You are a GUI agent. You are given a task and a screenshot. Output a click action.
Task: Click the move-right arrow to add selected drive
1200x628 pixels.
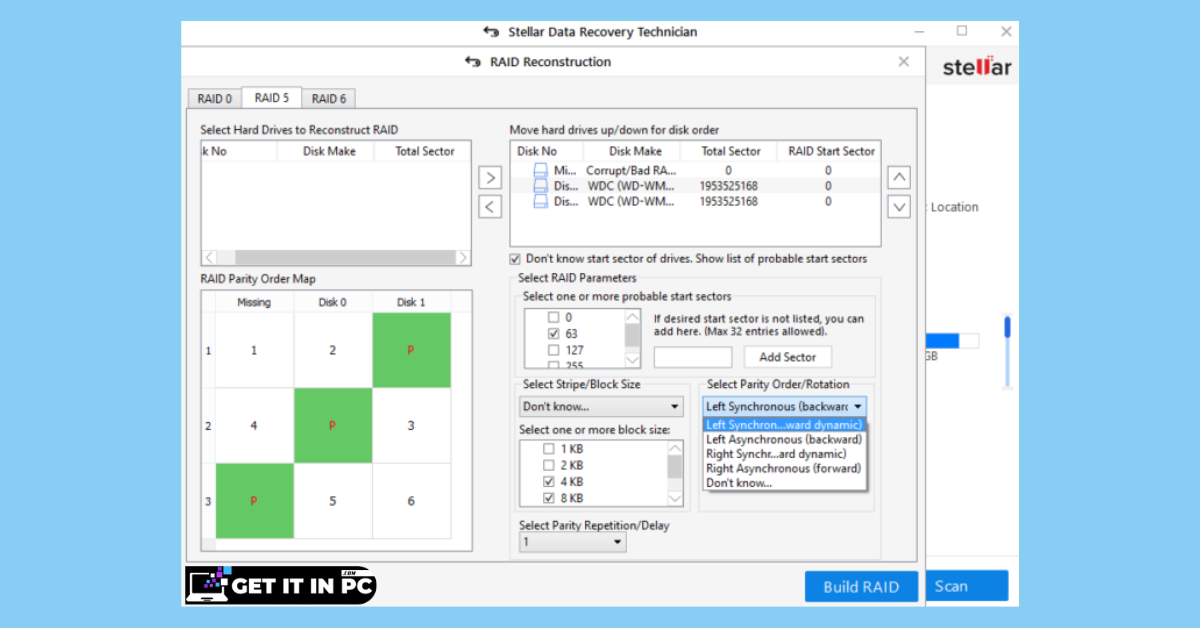click(x=490, y=178)
